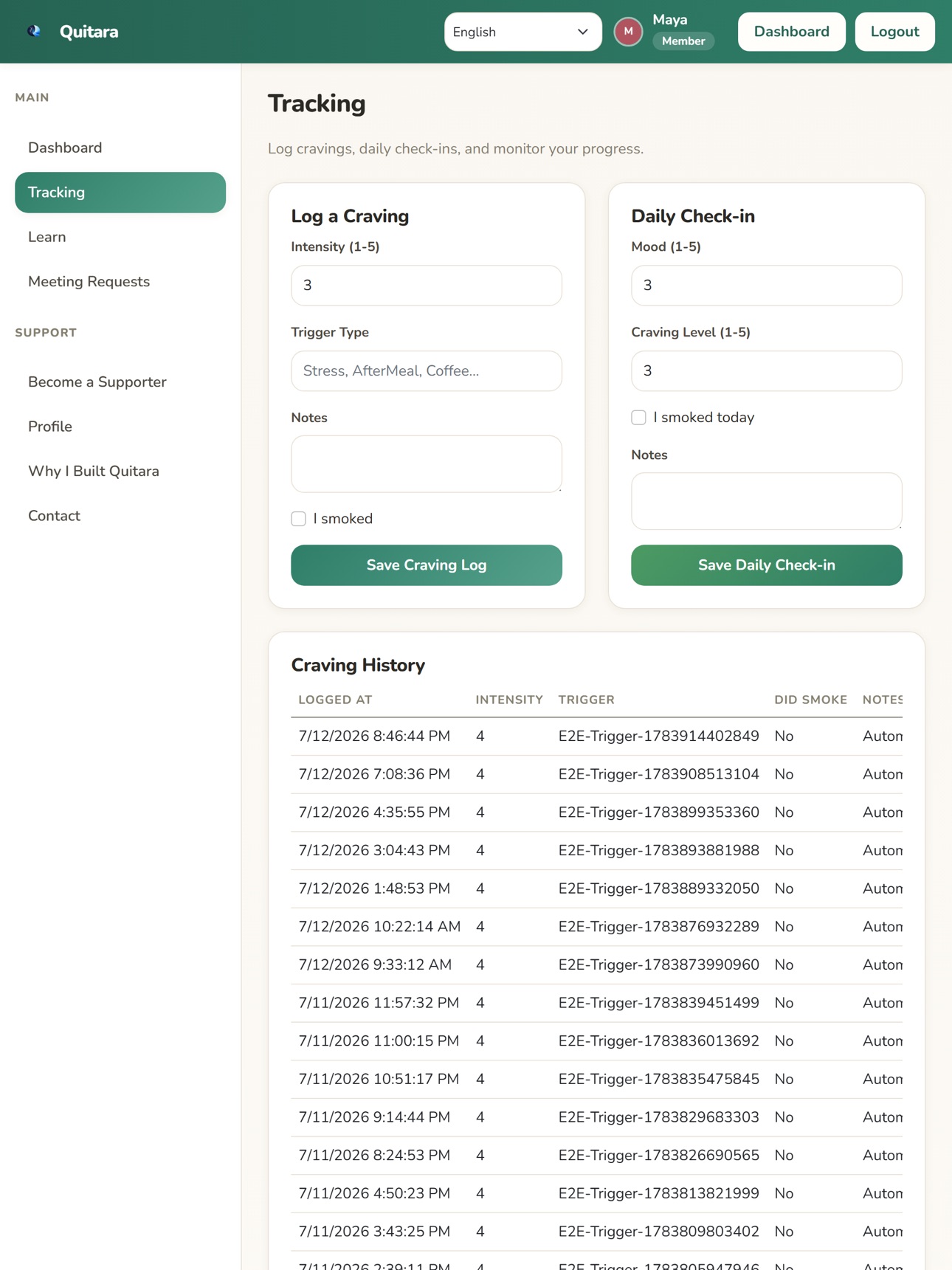This screenshot has width=952, height=1270.
Task: Open Dashboard in the sidebar
Action: pos(120,148)
